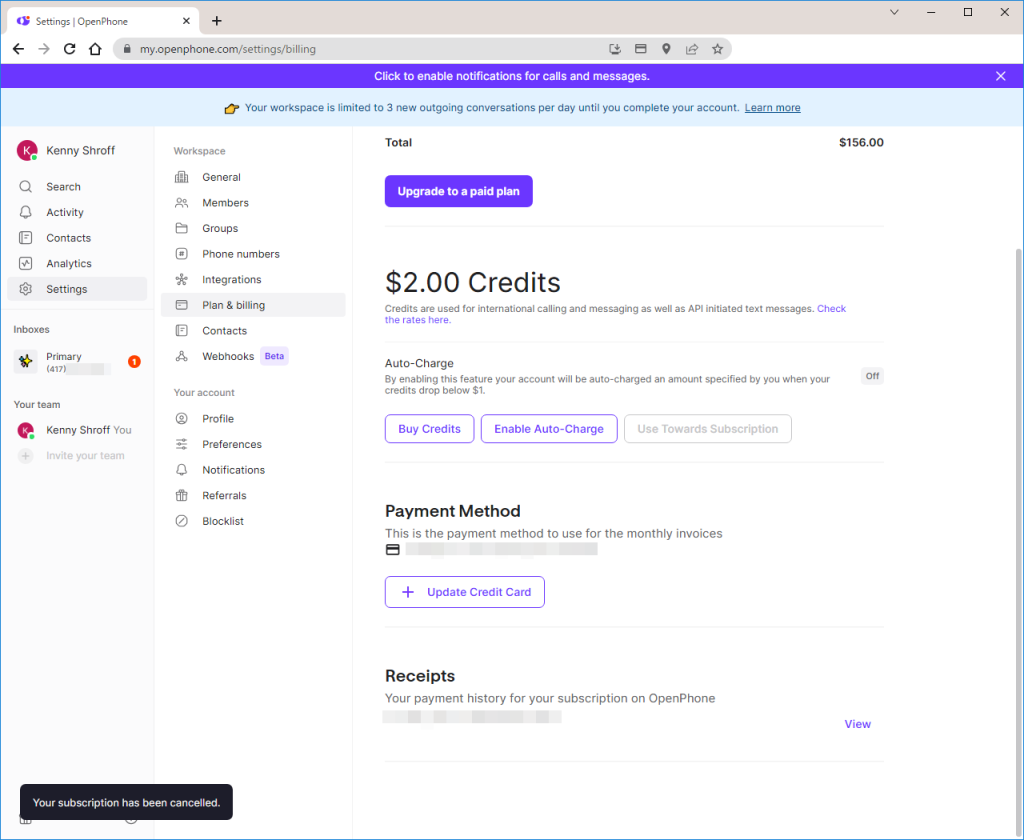The image size is (1024, 840).
Task: Click the Search magnifier icon in sidebar
Action: [x=26, y=187]
